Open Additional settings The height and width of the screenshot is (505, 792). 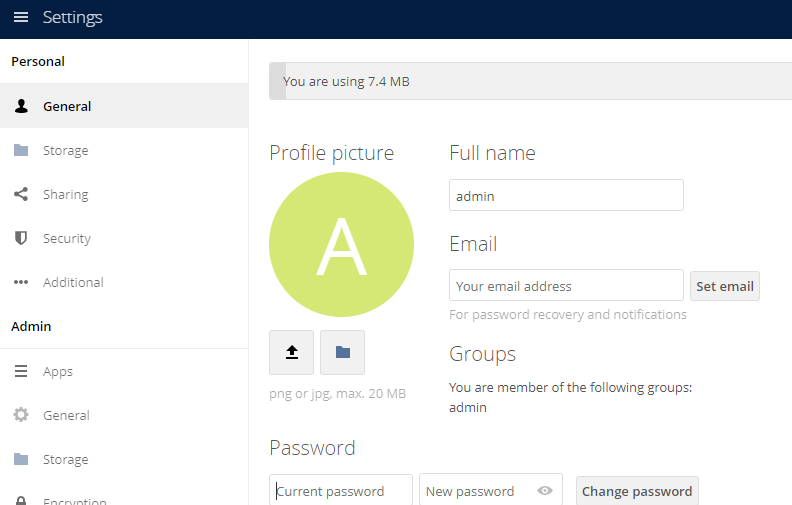124,282
